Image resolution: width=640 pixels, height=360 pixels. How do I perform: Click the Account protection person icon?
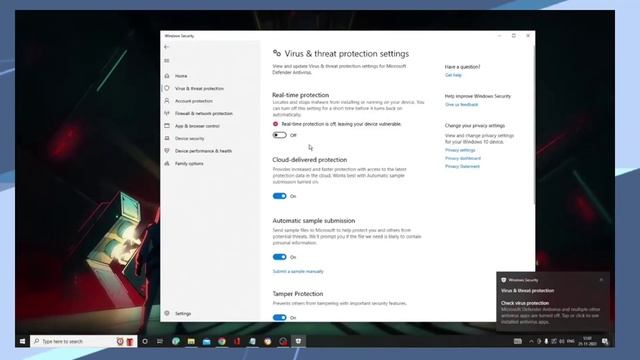pos(167,101)
